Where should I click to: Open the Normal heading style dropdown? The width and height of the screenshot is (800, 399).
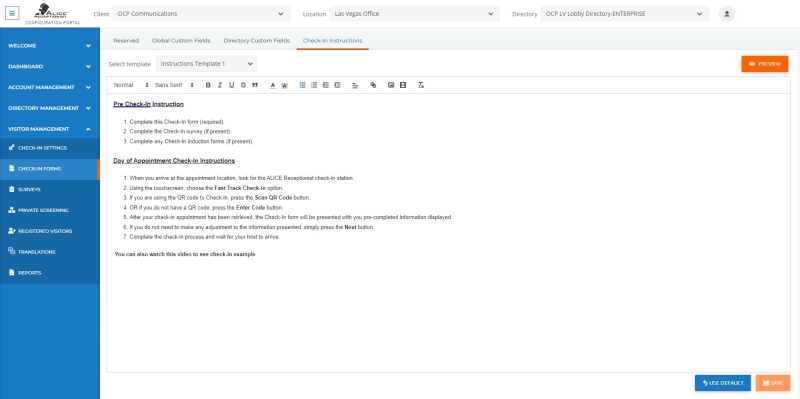(x=131, y=85)
